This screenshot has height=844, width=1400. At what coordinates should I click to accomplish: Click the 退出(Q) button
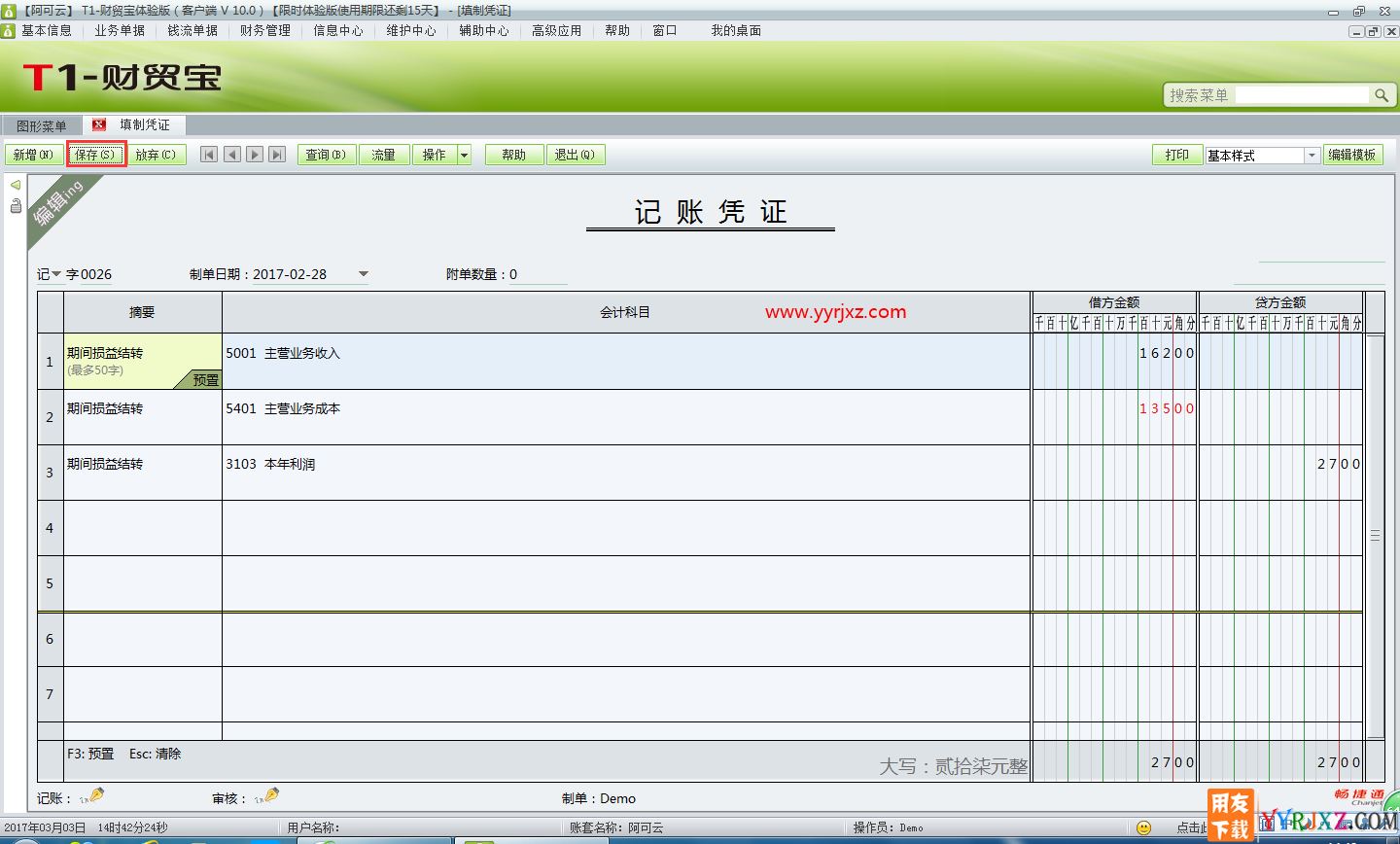(x=576, y=155)
